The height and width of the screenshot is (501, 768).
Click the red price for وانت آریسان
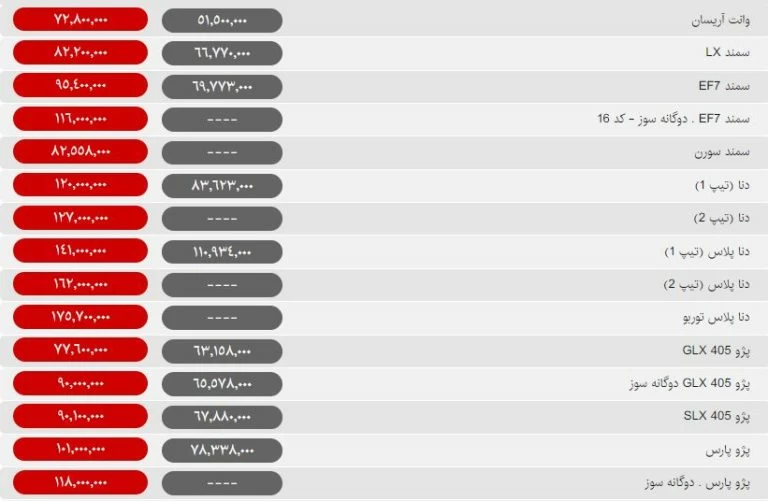coord(81,20)
